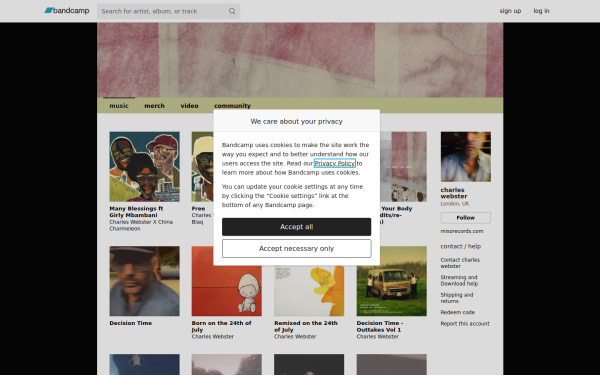Open Contact charles webster link
This screenshot has width=600, height=375.
(460, 263)
